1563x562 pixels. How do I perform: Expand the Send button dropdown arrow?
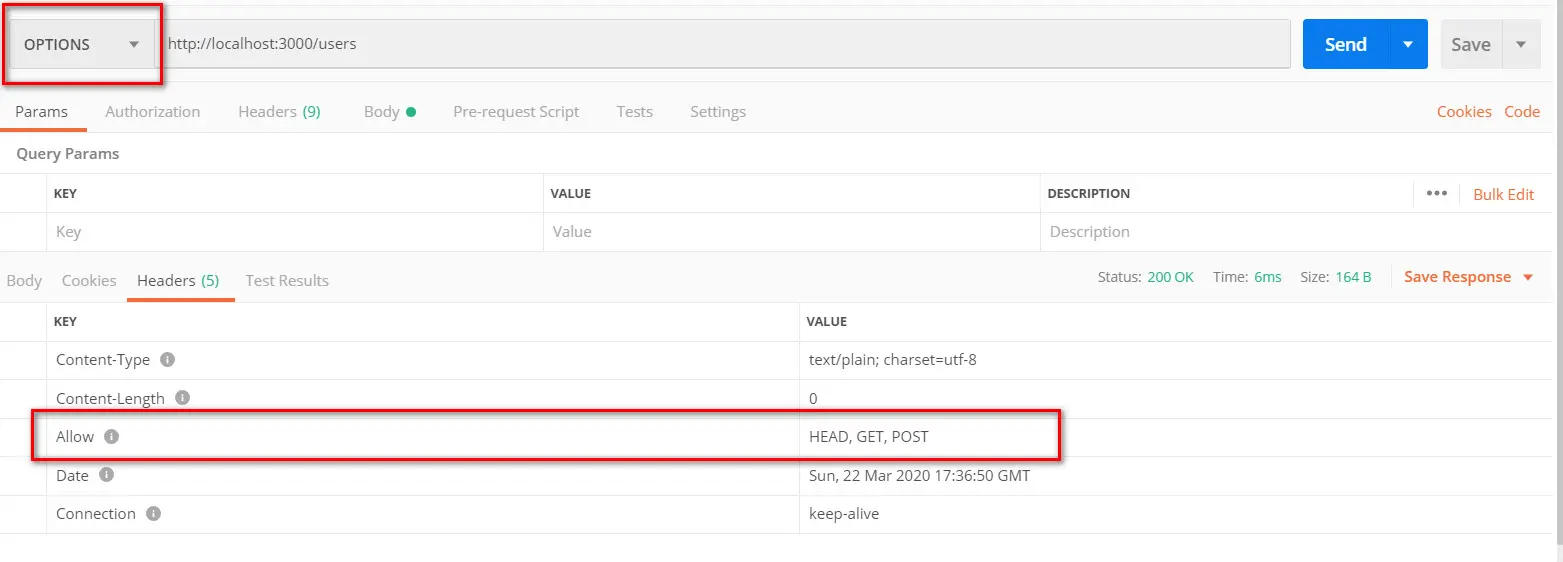pyautogui.click(x=1408, y=44)
